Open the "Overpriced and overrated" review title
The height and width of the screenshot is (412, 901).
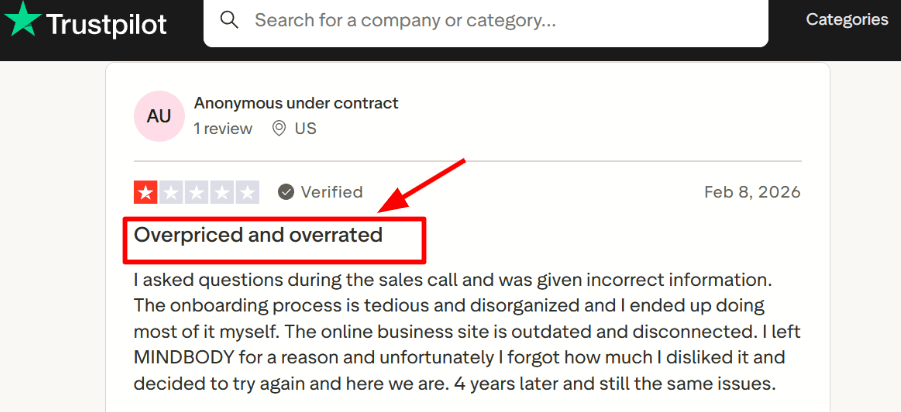(258, 236)
